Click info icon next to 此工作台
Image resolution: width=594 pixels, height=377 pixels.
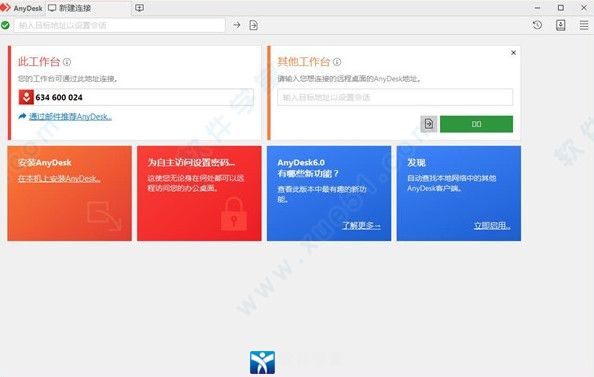[67, 62]
